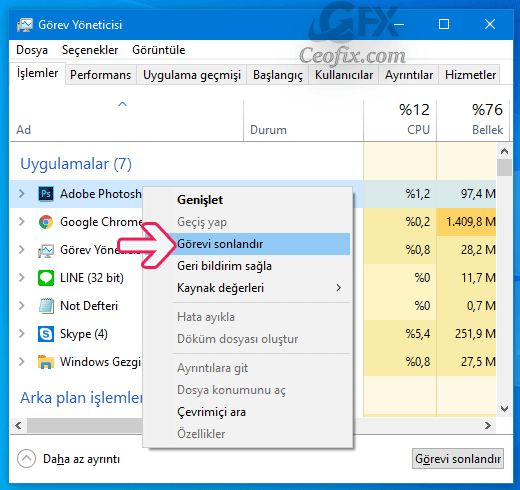
Task: Click the Not Defteri notepad icon
Action: (46, 306)
